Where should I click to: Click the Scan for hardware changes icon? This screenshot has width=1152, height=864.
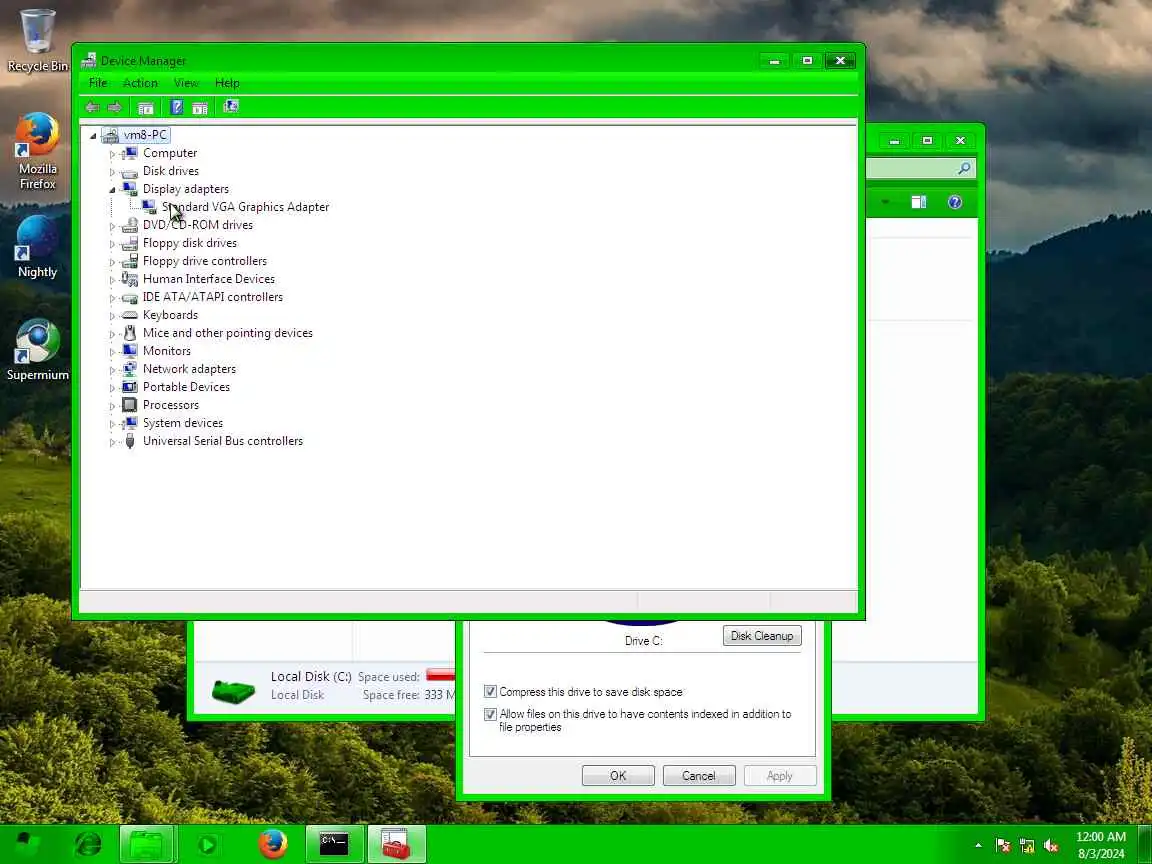click(x=231, y=107)
